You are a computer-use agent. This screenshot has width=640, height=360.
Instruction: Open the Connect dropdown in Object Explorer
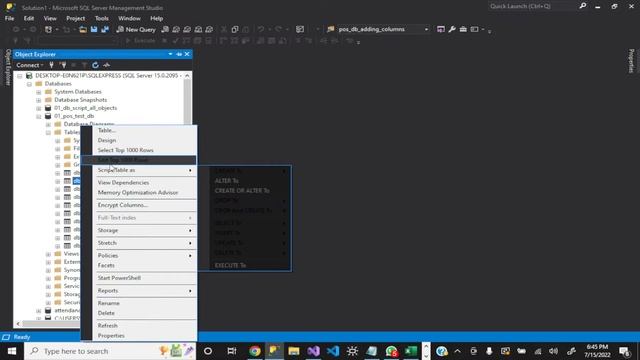[29, 65]
